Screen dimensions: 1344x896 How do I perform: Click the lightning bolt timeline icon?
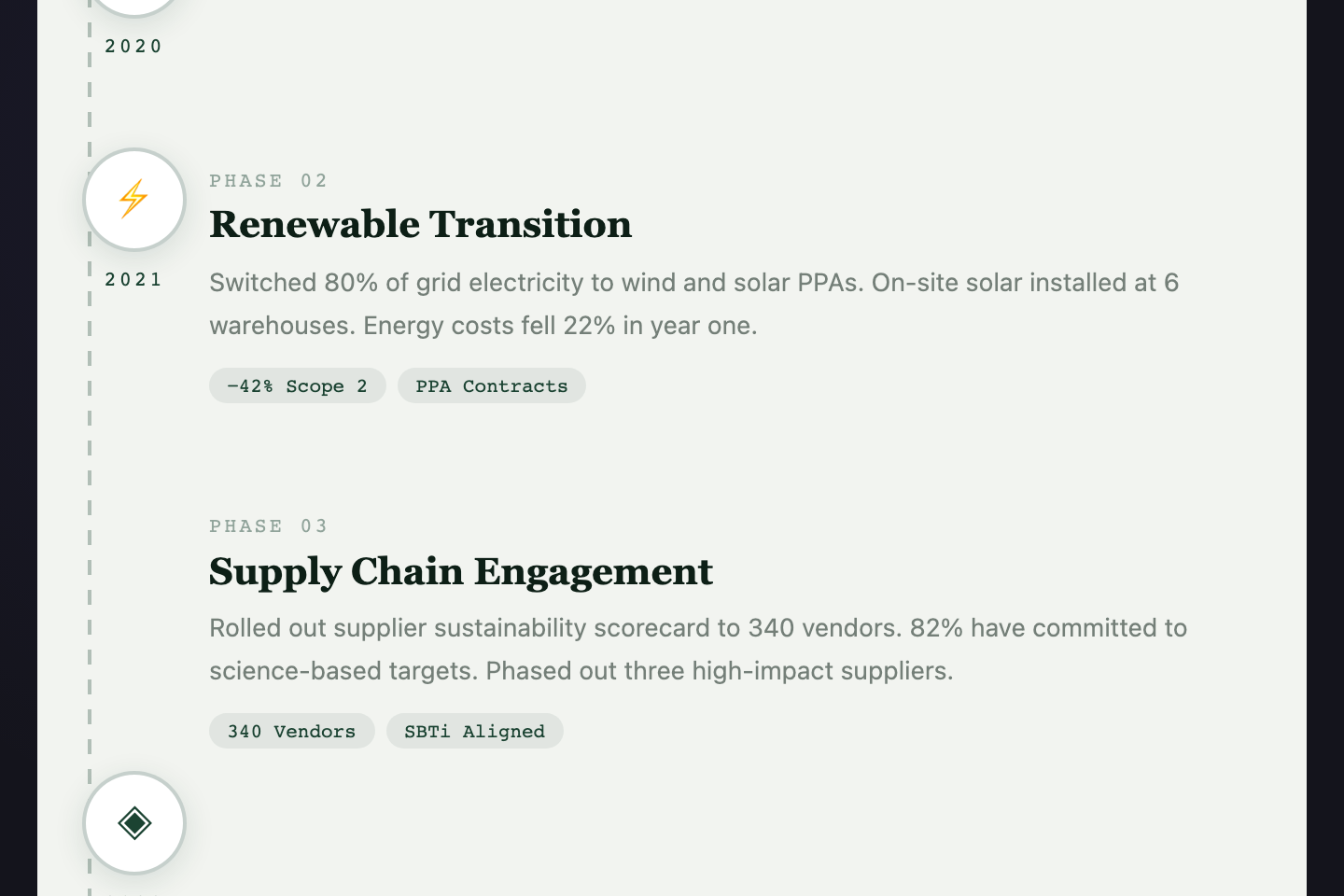click(x=134, y=200)
